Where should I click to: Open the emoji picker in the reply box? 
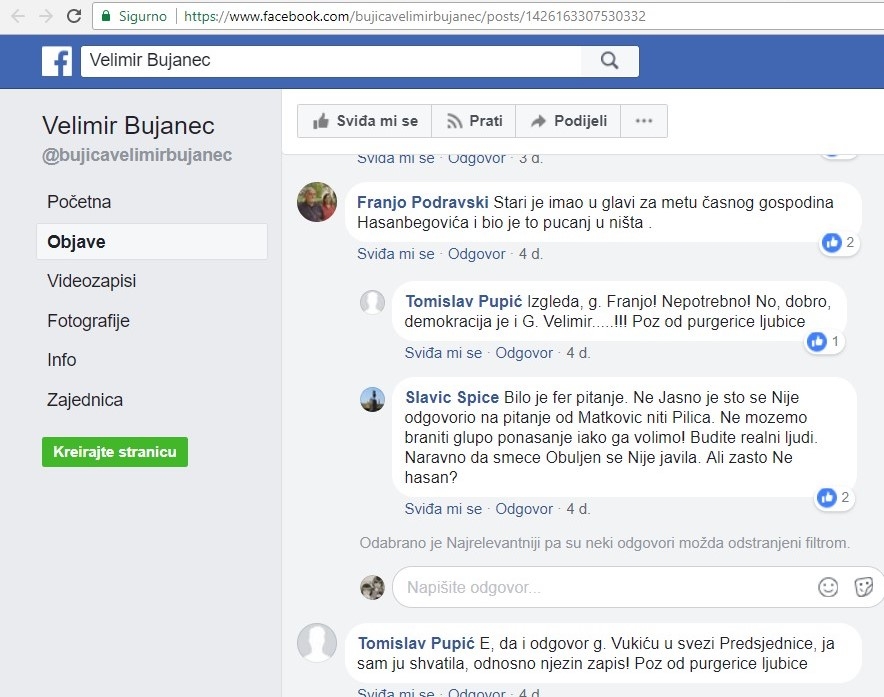[x=828, y=587]
